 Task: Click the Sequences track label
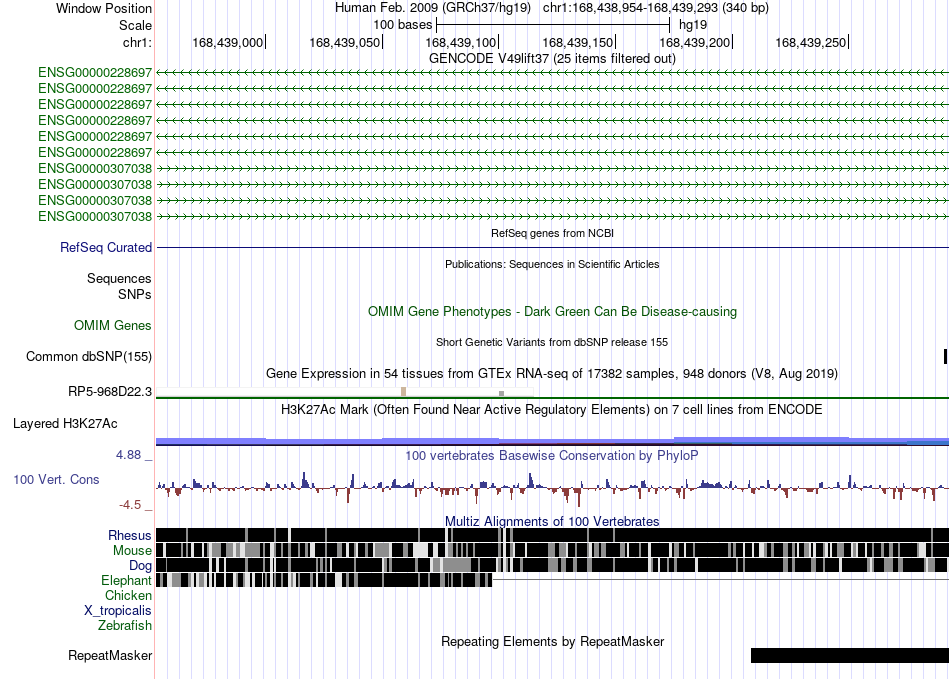[119, 279]
